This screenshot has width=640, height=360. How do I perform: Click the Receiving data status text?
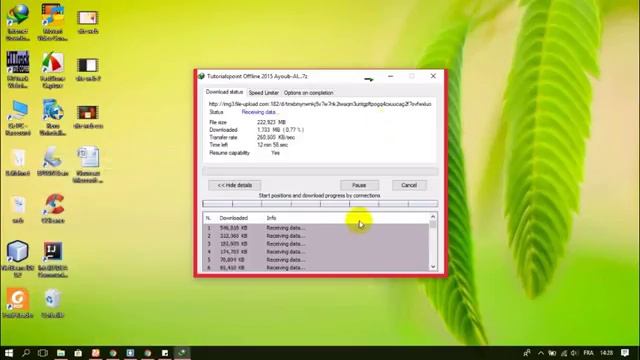pyautogui.click(x=259, y=112)
